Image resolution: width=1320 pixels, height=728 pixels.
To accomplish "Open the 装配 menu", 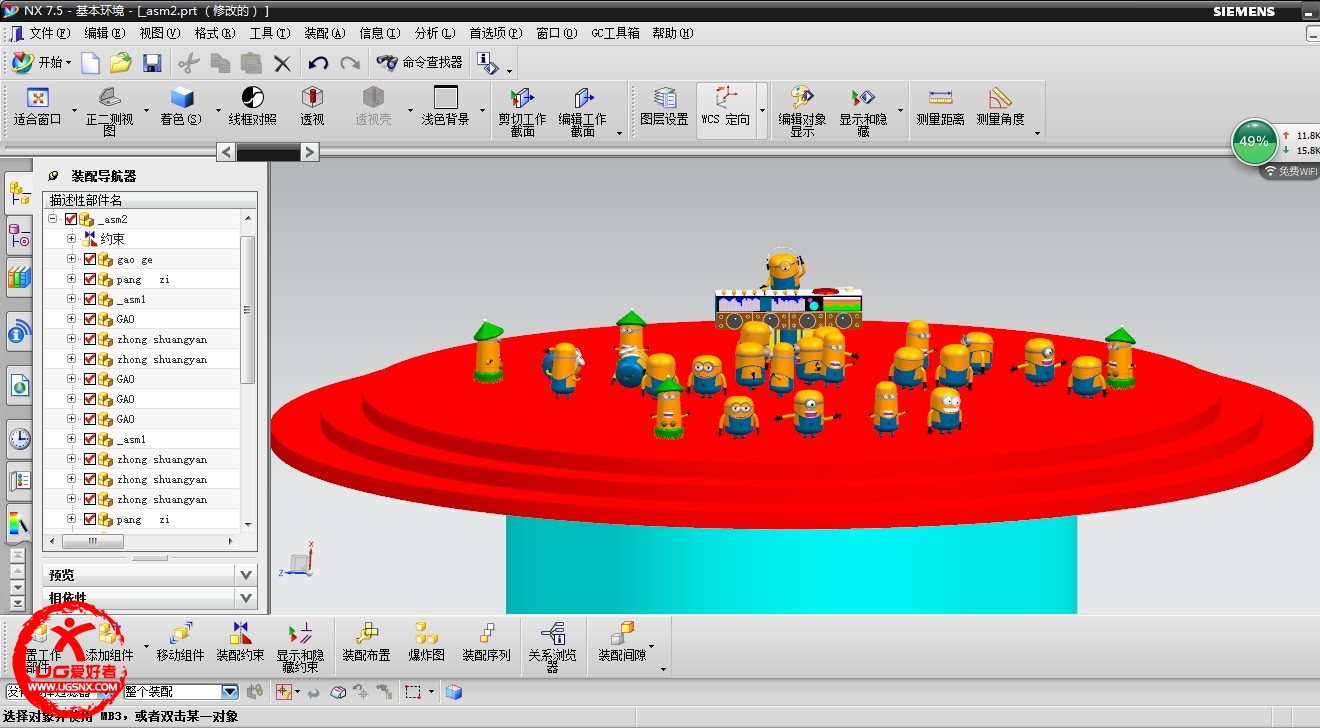I will tap(324, 33).
